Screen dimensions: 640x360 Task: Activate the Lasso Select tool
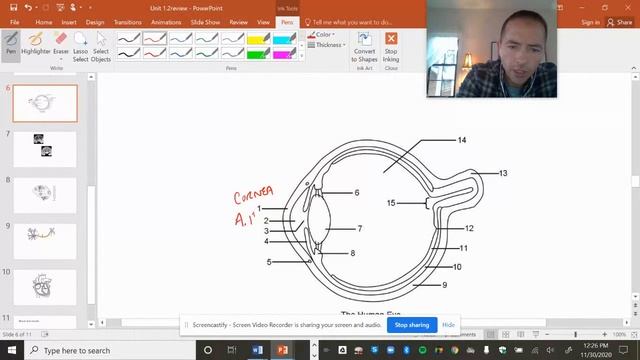(x=80, y=47)
